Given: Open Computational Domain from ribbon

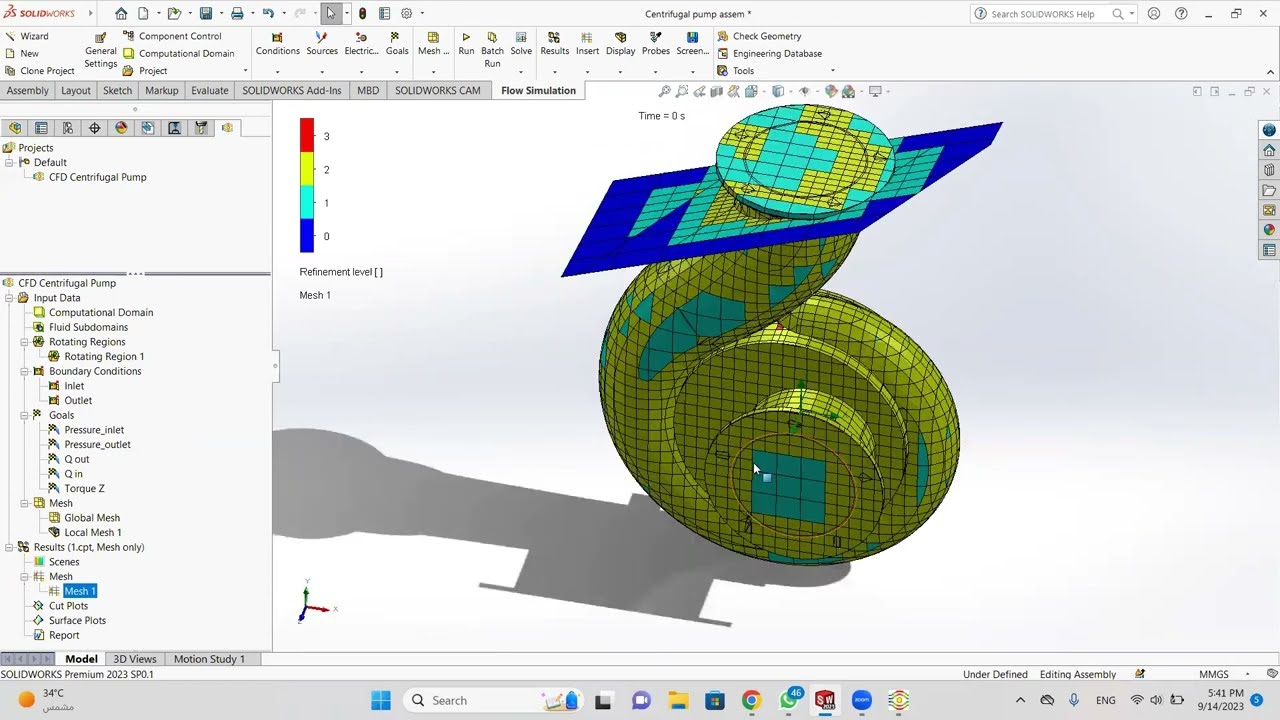Looking at the screenshot, I should [179, 53].
